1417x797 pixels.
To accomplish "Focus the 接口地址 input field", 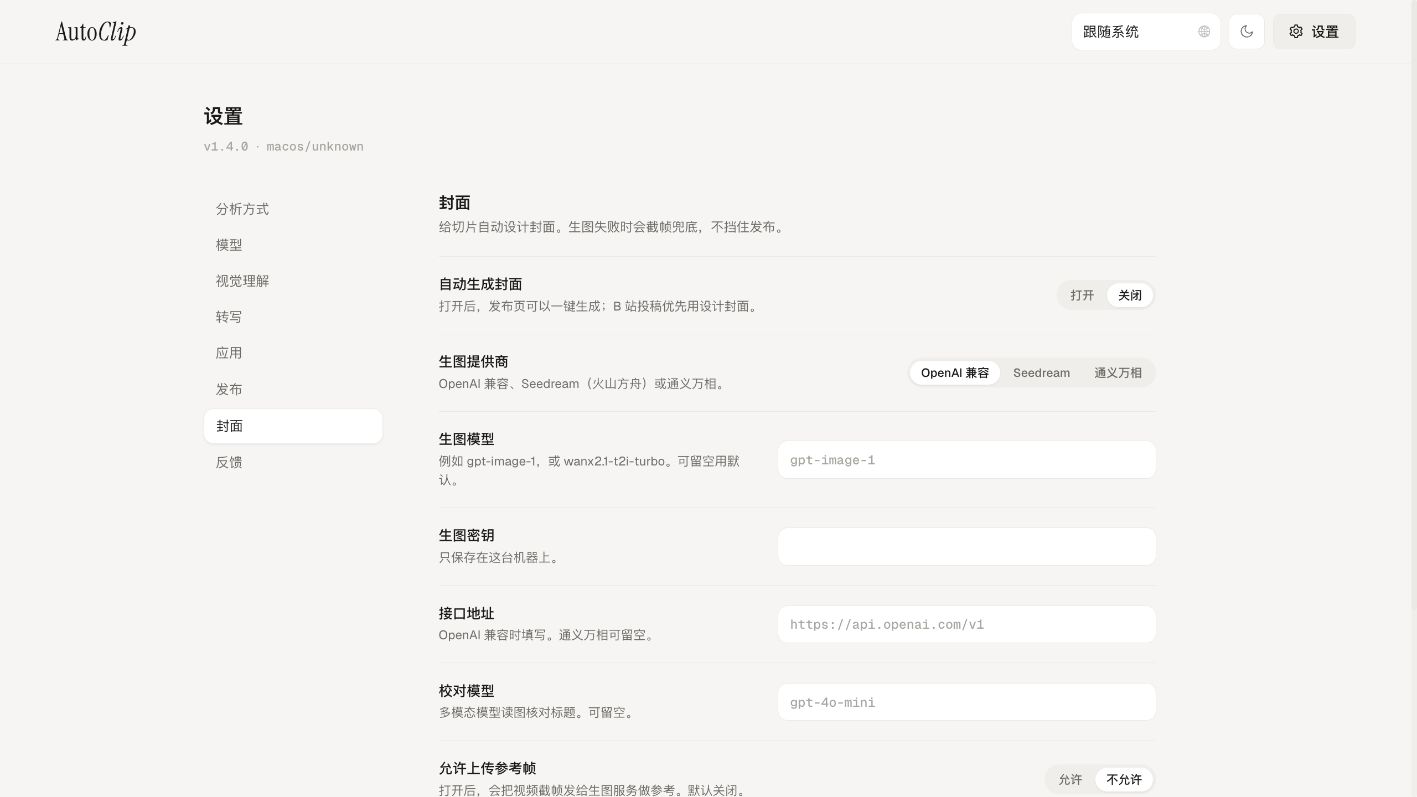I will click(967, 624).
